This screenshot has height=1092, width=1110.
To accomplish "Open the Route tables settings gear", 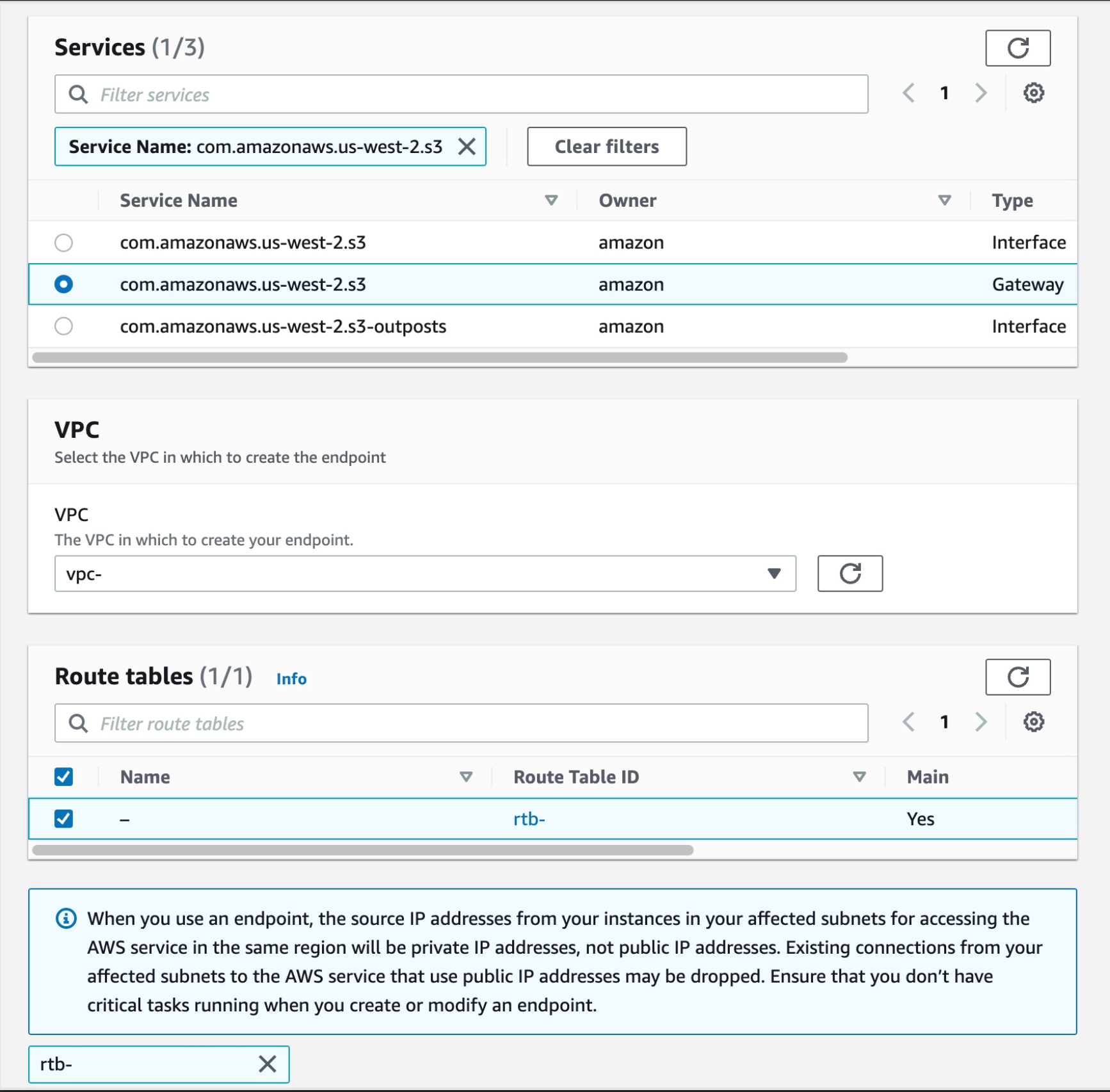I will click(x=1033, y=722).
